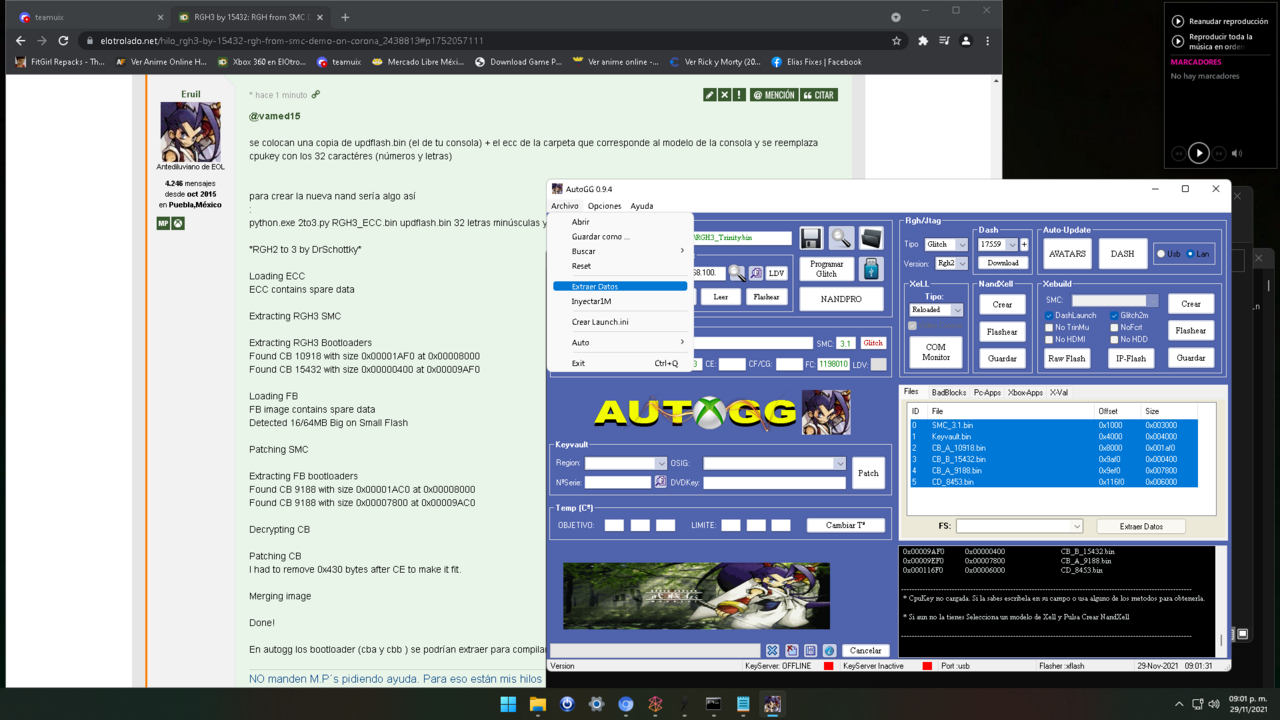The image size is (1280, 720).
Task: Select Extraer Datos menu entry
Action: (620, 287)
